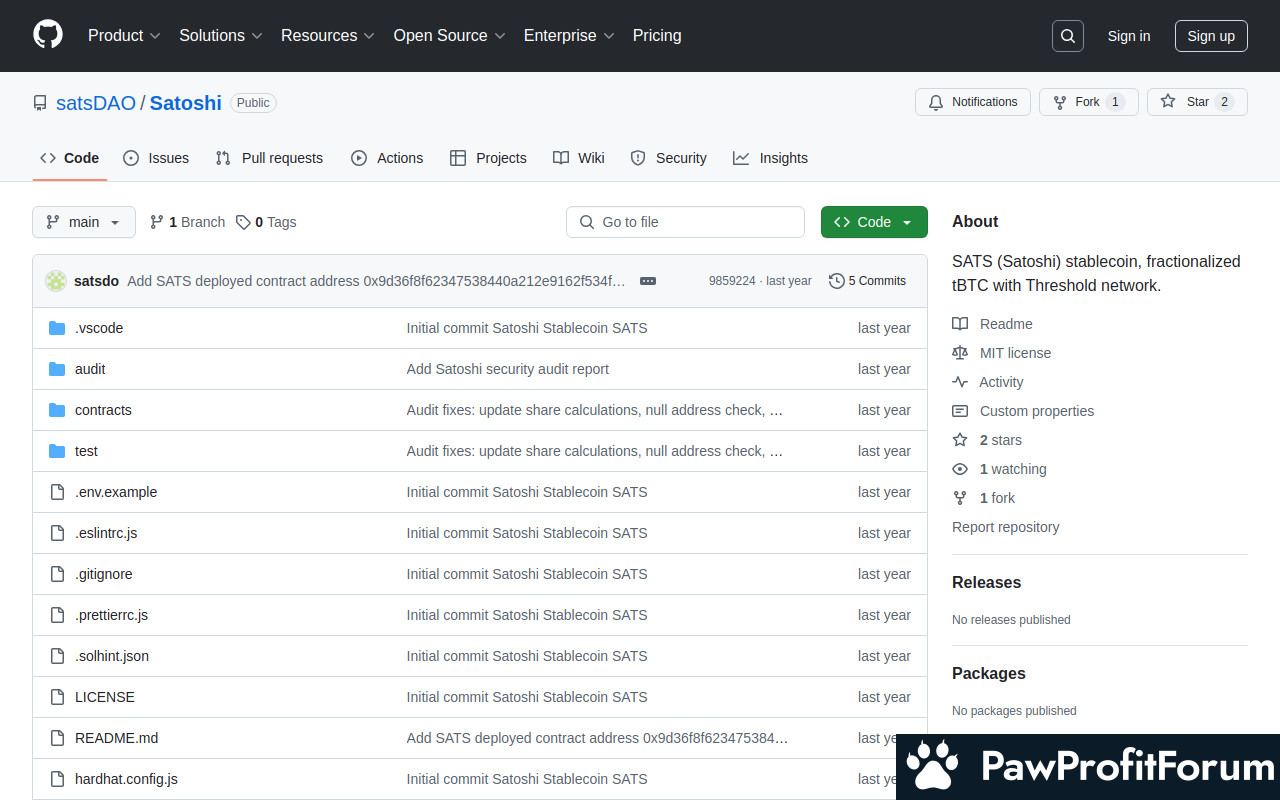Viewport: 1280px width, 800px height.
Task: Open search with the magnifier icon
Action: (x=1068, y=36)
